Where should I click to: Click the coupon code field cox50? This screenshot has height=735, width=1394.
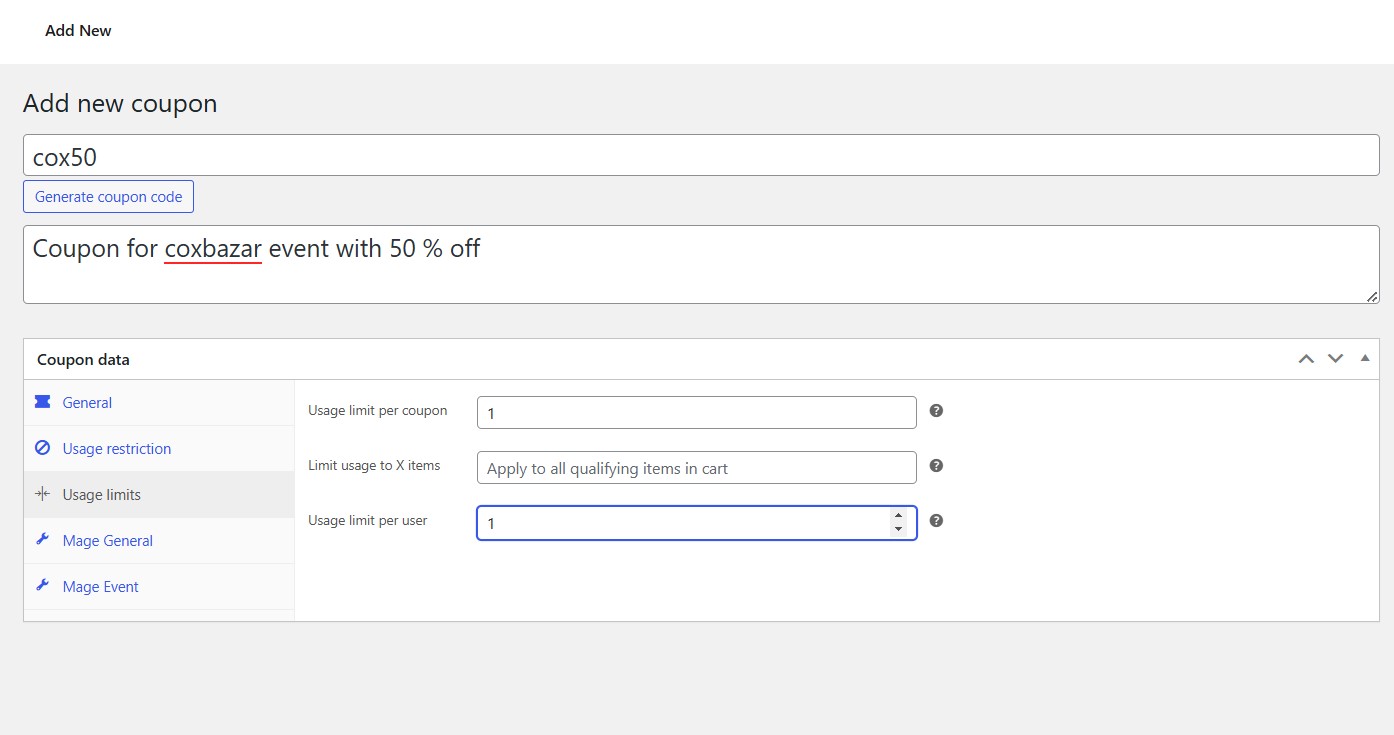point(701,156)
